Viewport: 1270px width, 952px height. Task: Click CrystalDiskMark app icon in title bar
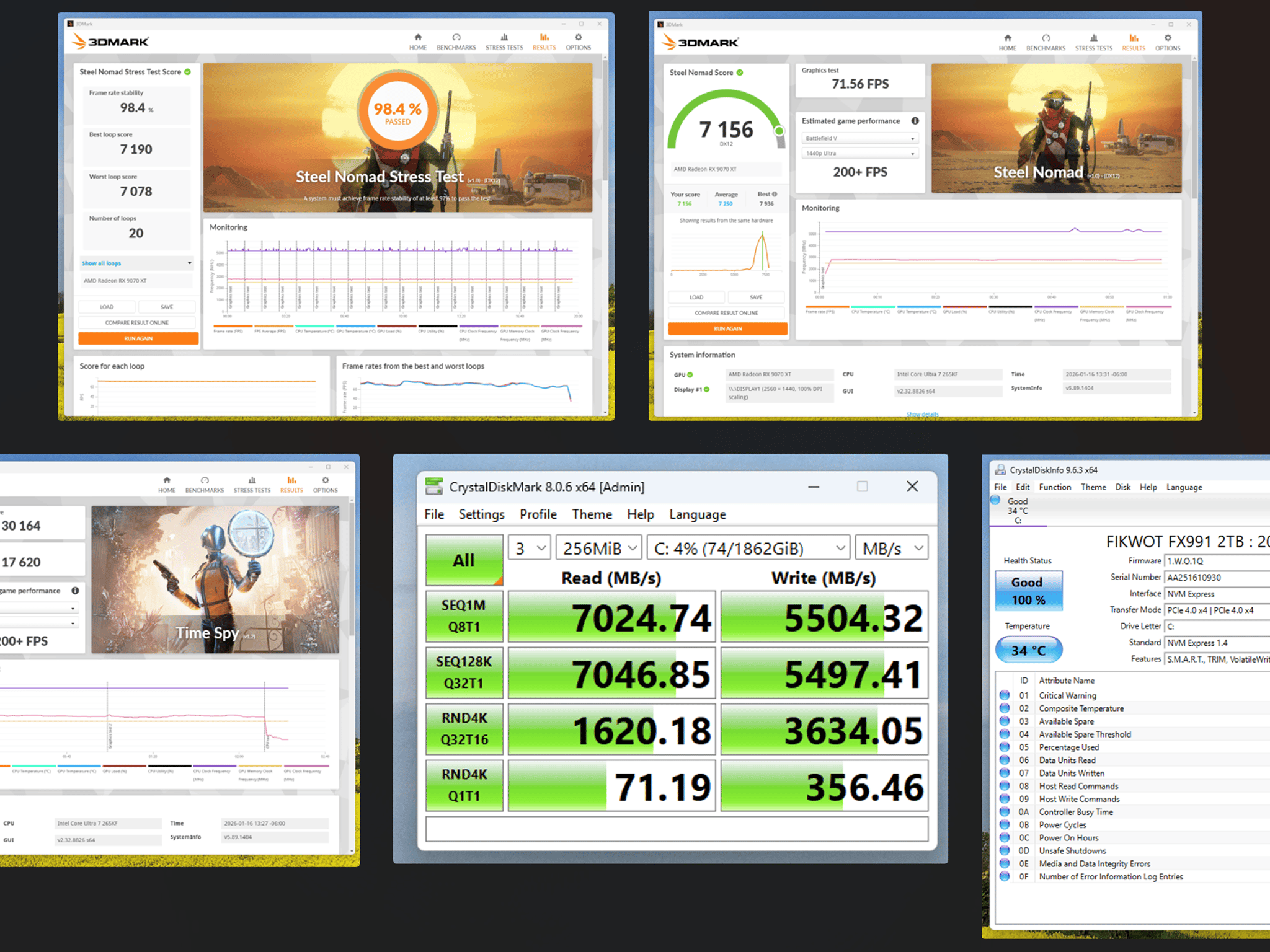click(434, 487)
